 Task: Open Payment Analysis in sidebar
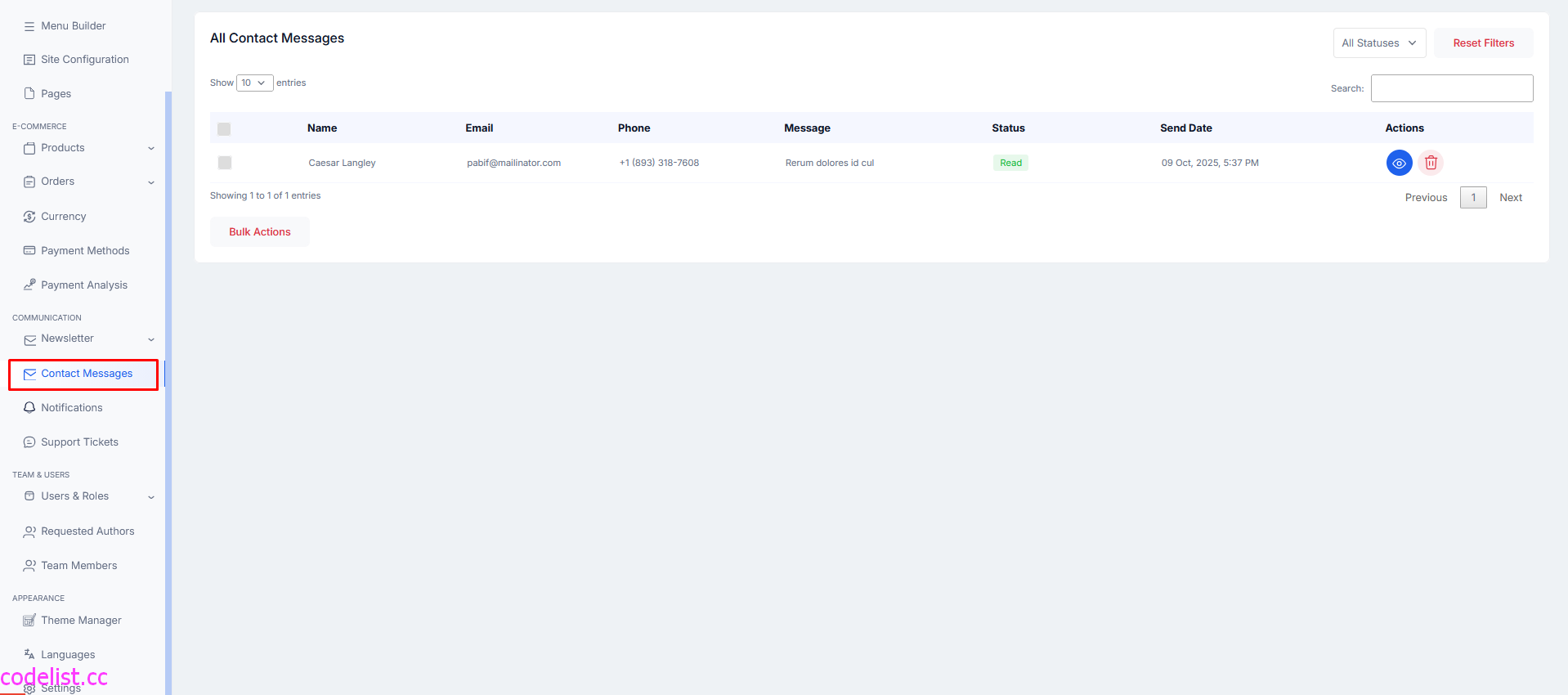click(x=84, y=285)
